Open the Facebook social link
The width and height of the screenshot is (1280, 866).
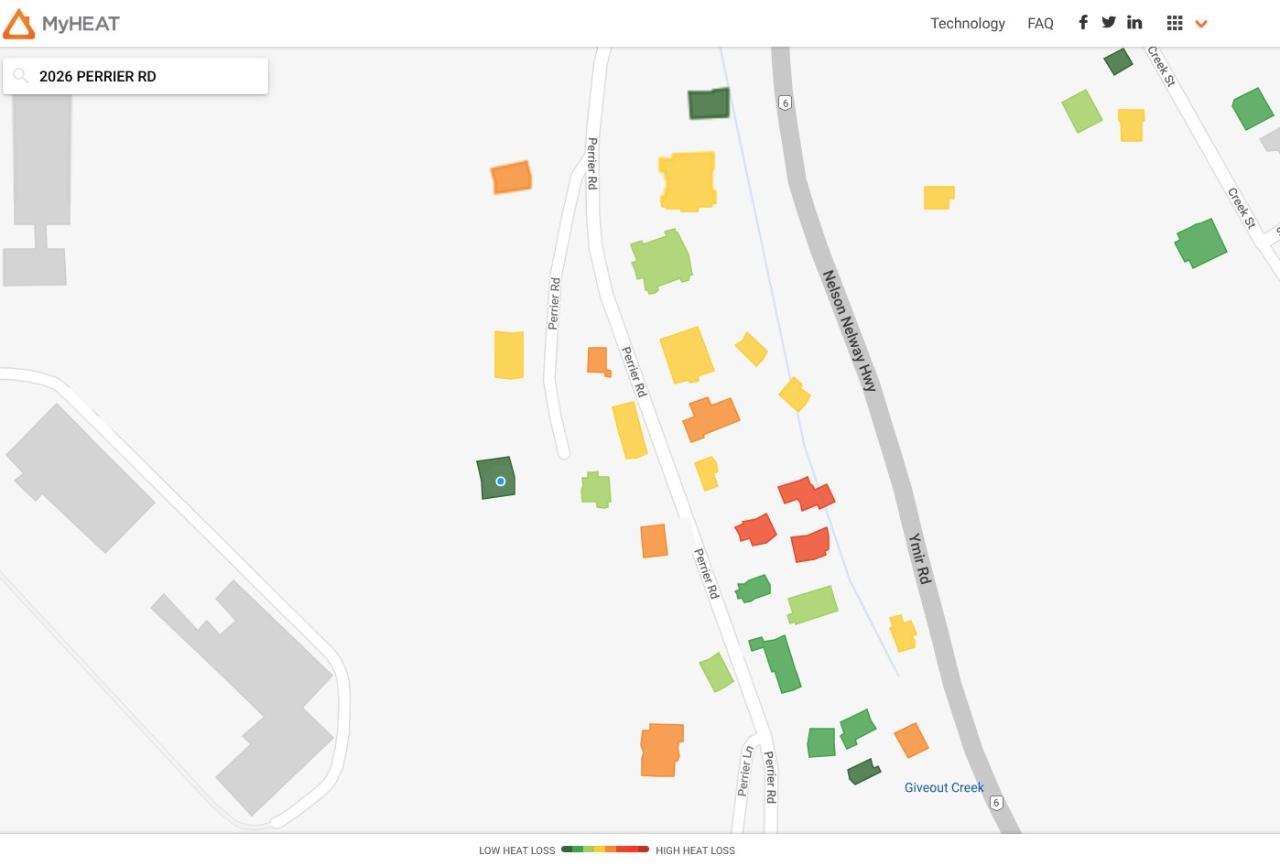click(x=1082, y=23)
